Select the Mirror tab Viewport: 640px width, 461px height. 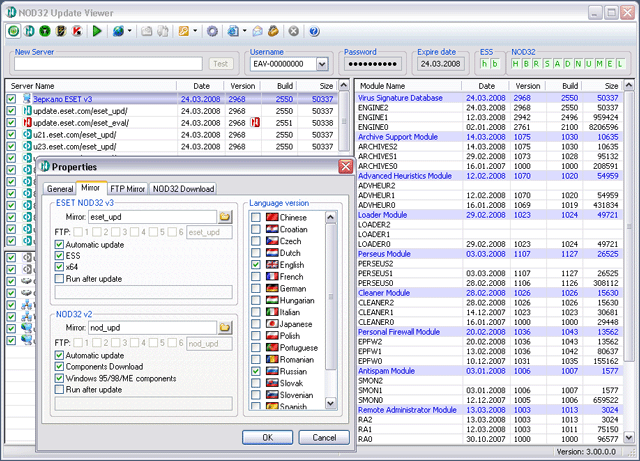tap(91, 187)
